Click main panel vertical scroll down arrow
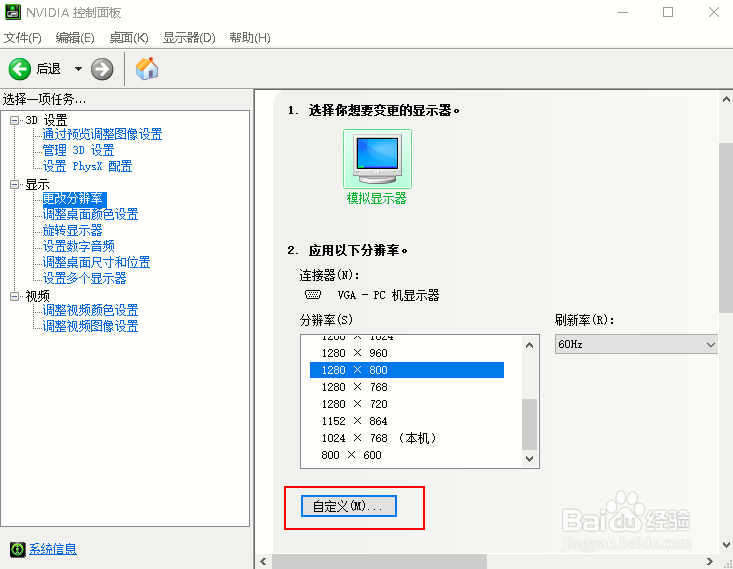This screenshot has width=733, height=569. [x=726, y=545]
